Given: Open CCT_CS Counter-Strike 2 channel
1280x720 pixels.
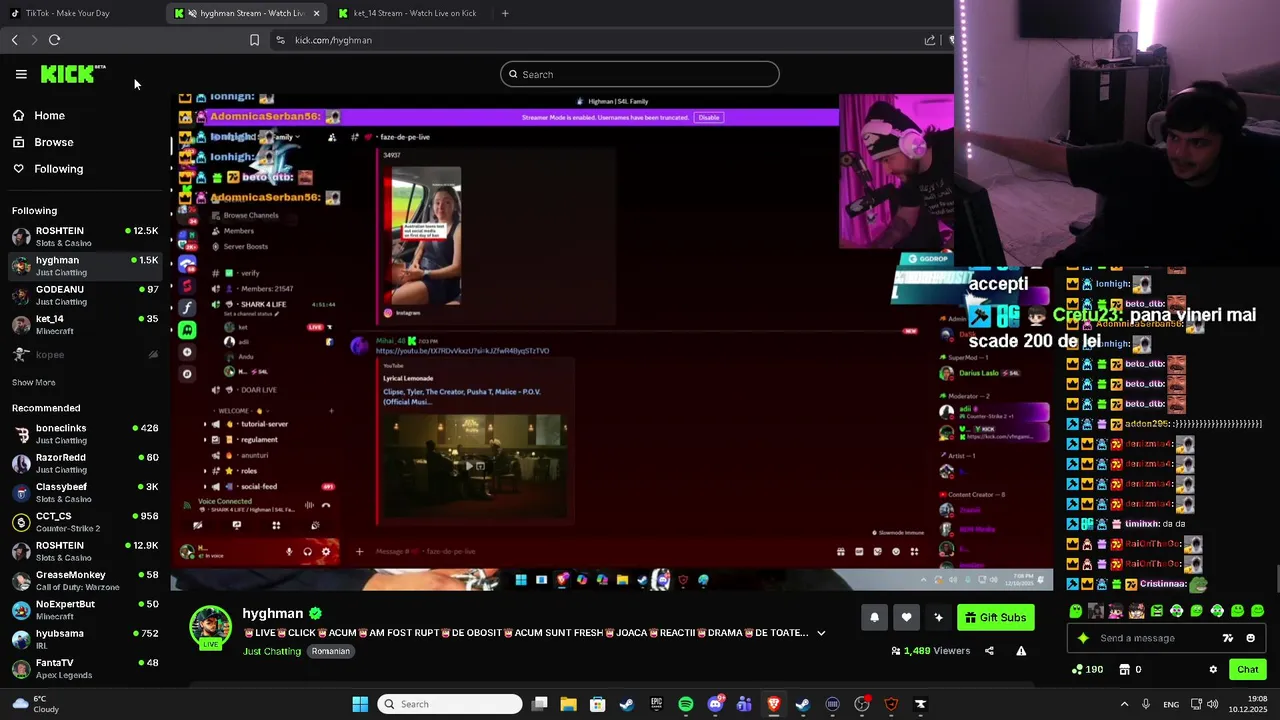Looking at the screenshot, I should click(85, 521).
